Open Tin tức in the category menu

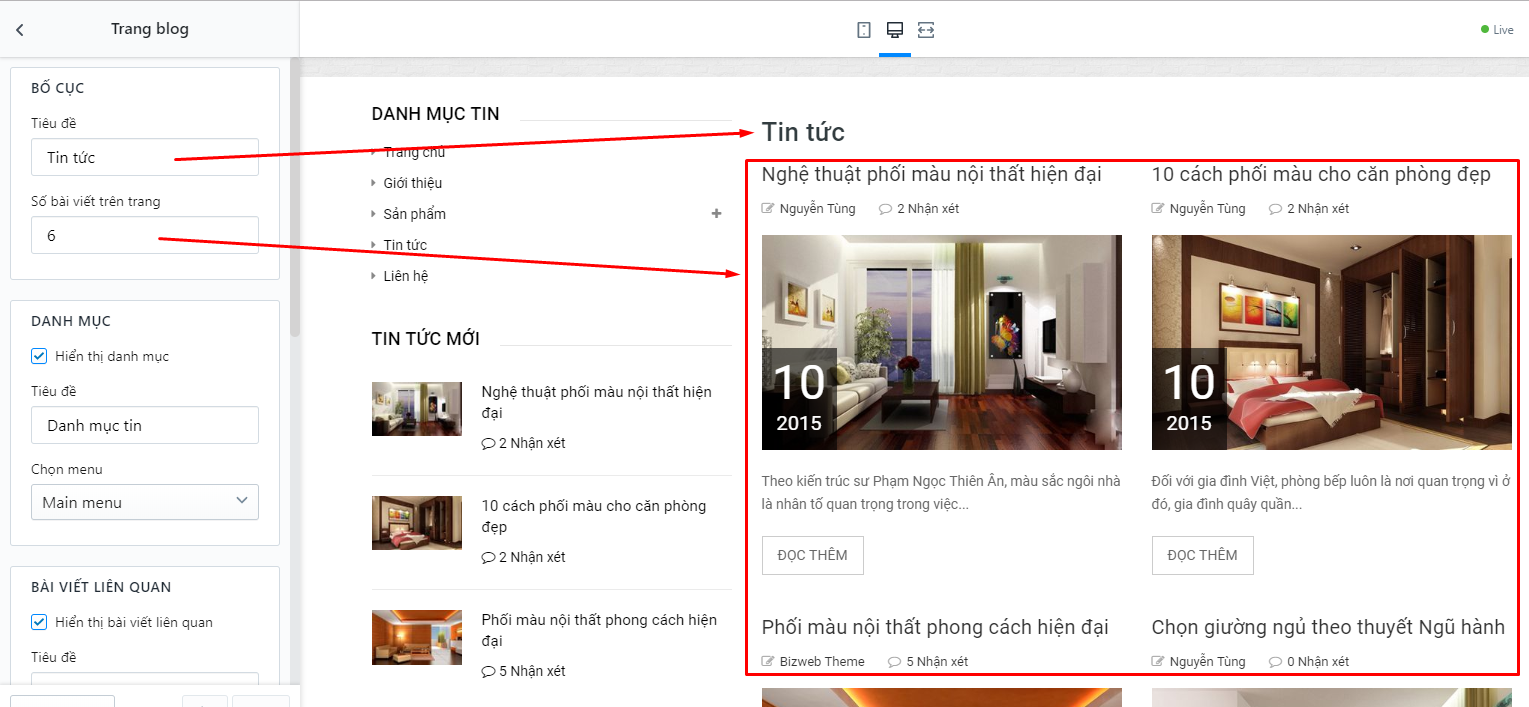click(x=405, y=245)
